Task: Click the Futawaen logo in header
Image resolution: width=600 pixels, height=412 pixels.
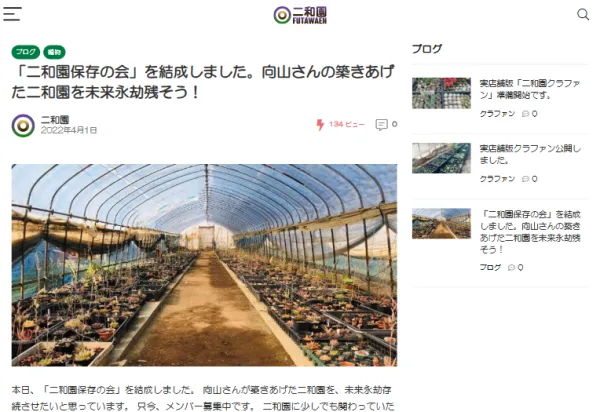Action: [300, 15]
